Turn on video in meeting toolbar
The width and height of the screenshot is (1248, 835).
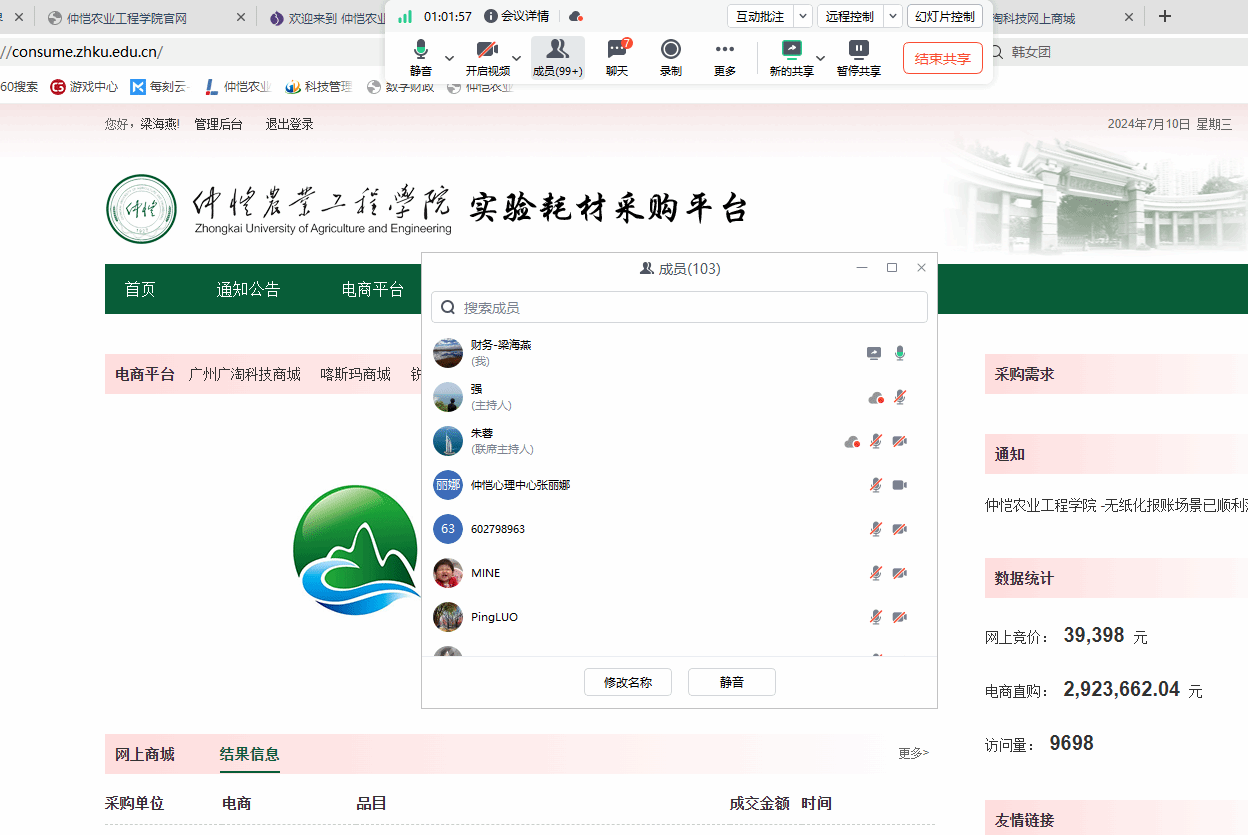click(487, 51)
